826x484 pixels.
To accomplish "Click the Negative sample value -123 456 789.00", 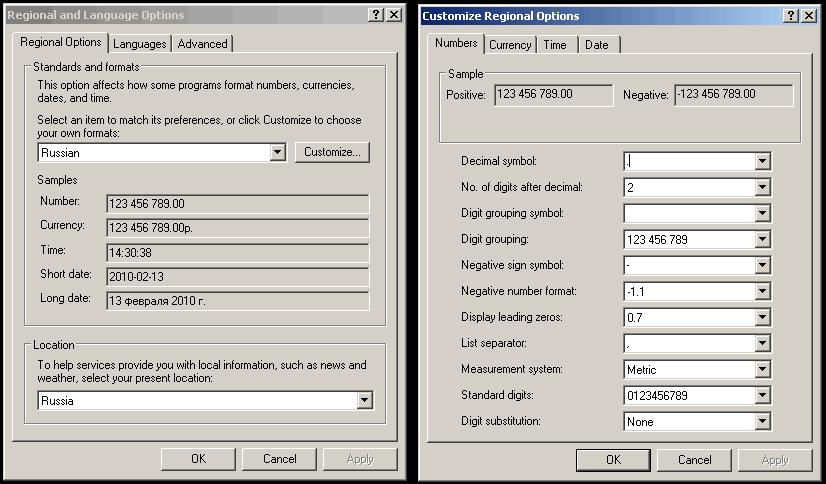I will (734, 95).
